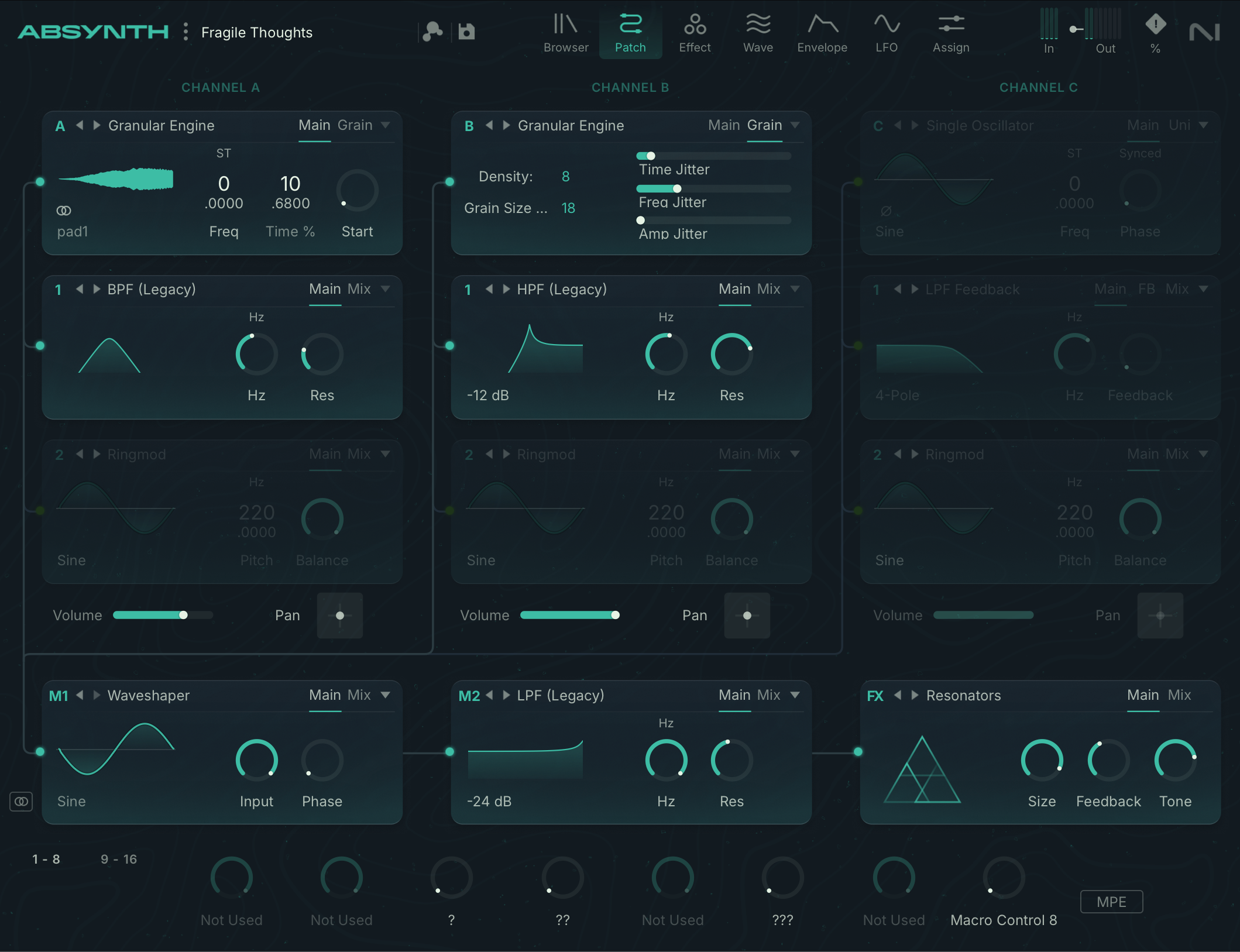
Task: Click the mutate preset icon
Action: pos(432,32)
